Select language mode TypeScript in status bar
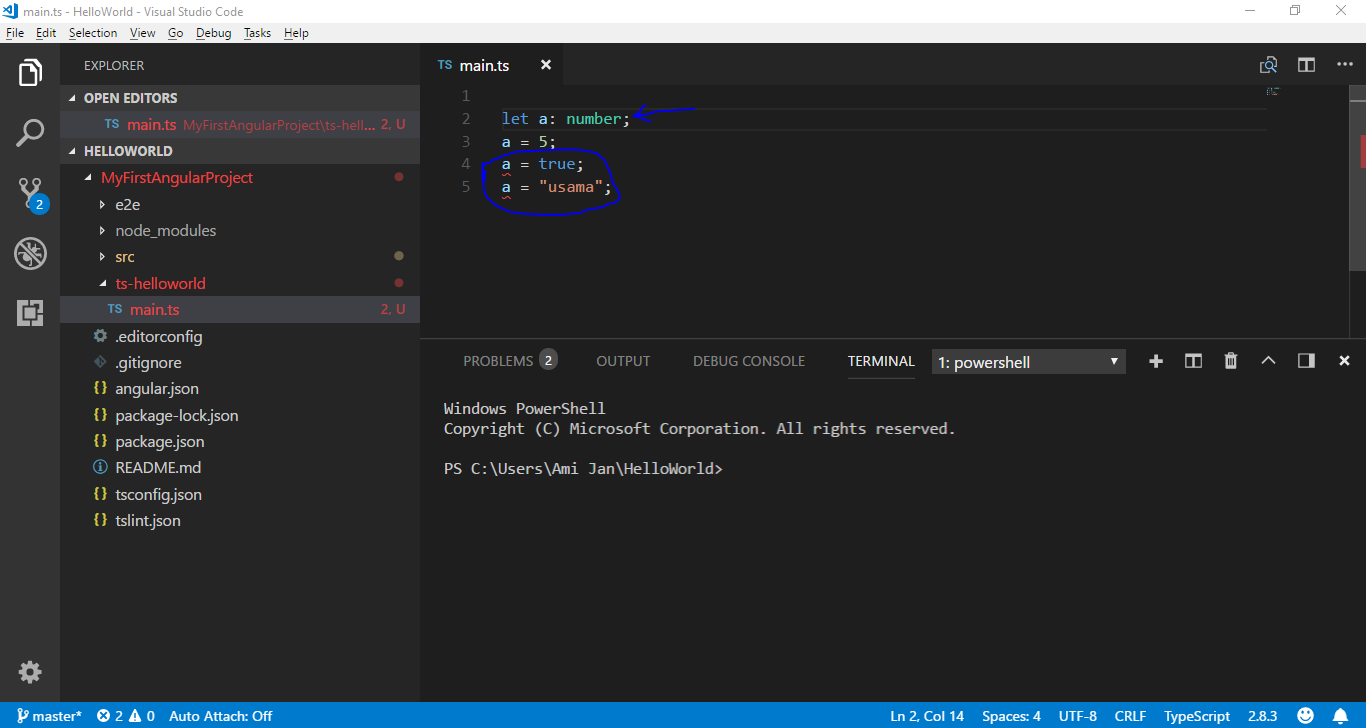 point(1197,716)
